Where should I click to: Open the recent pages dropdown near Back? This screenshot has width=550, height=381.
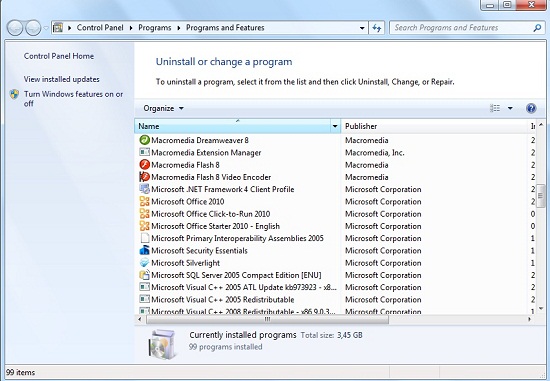click(46, 28)
